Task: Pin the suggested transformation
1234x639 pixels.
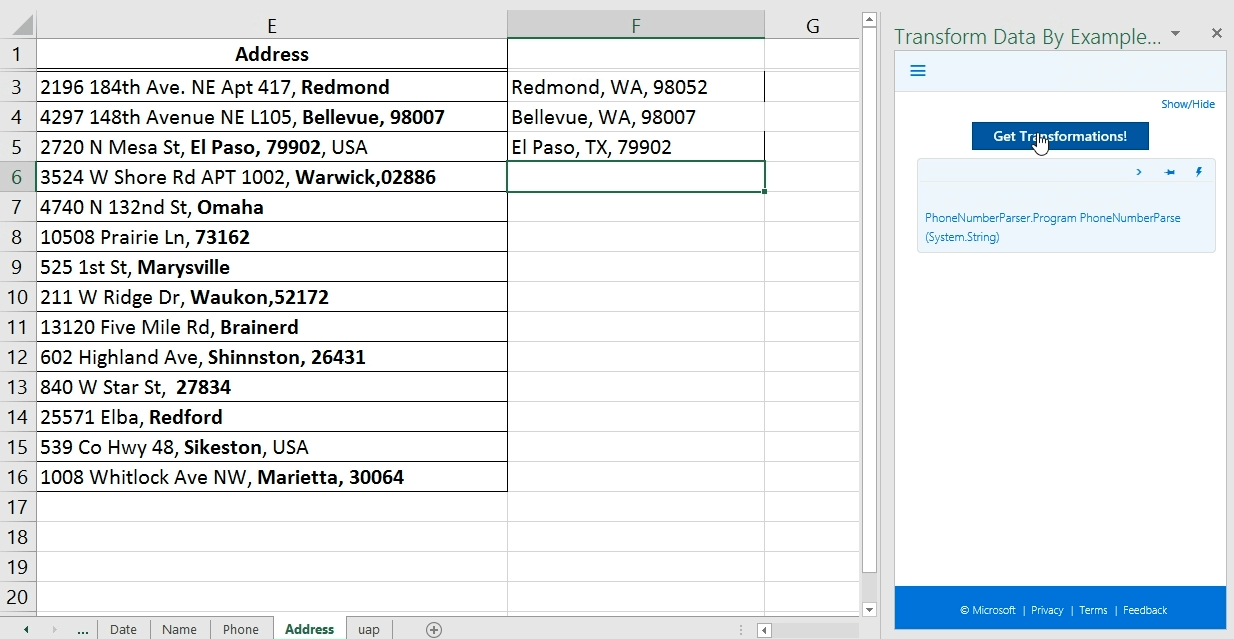Action: click(1168, 172)
